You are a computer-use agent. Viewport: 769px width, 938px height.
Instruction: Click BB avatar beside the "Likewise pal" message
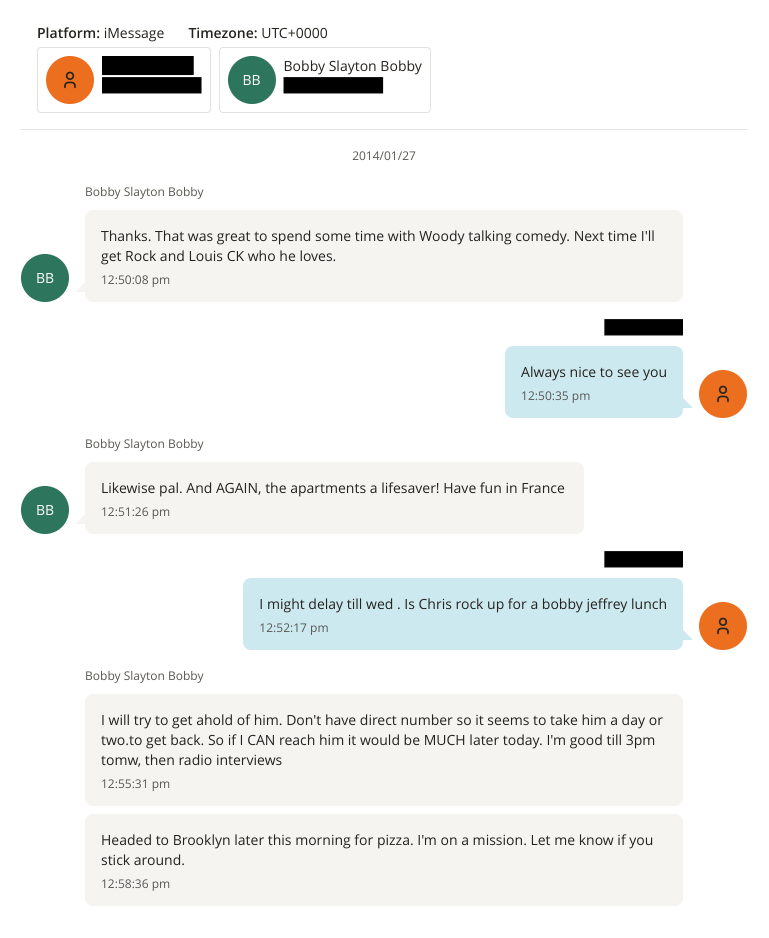coord(45,510)
